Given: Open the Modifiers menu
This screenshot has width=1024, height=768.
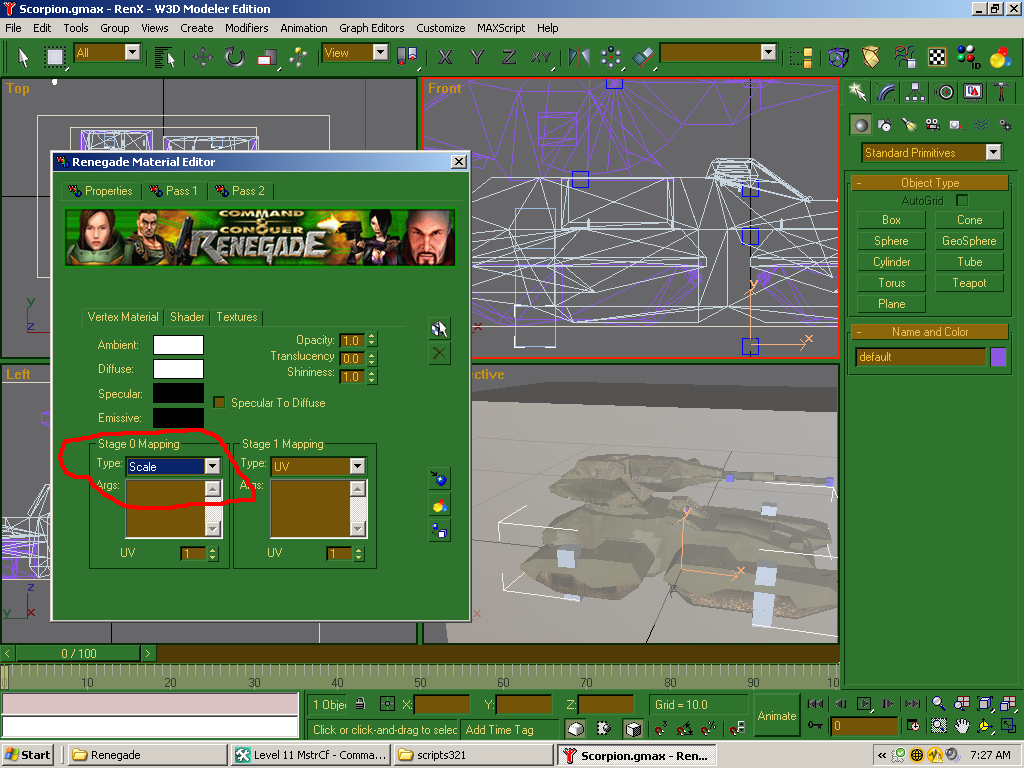Looking at the screenshot, I should pos(246,28).
